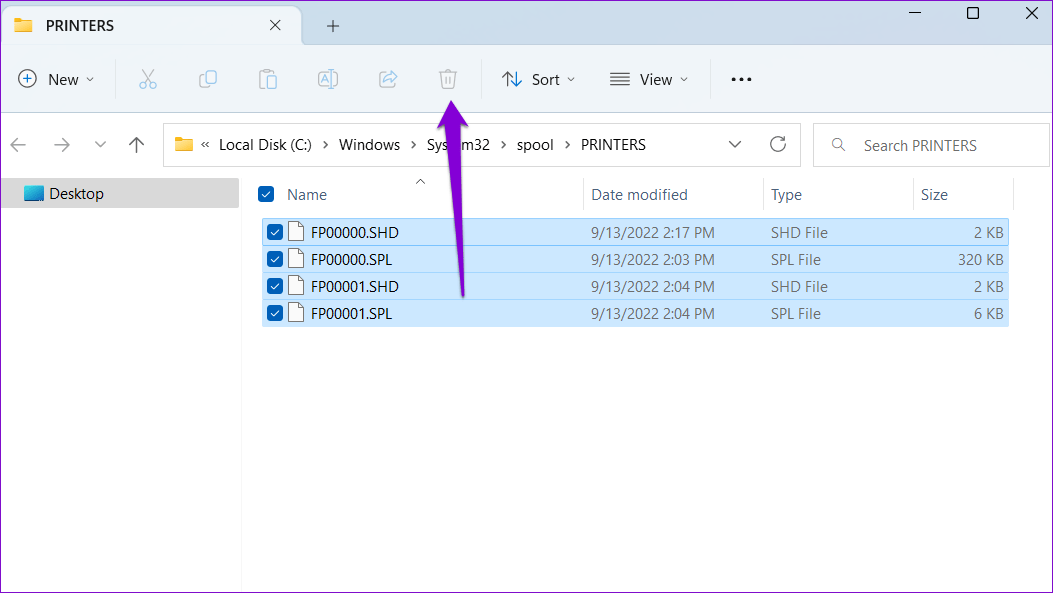Uncheck the FP00001.SPL file checkbox
This screenshot has width=1053, height=593.
(274, 312)
